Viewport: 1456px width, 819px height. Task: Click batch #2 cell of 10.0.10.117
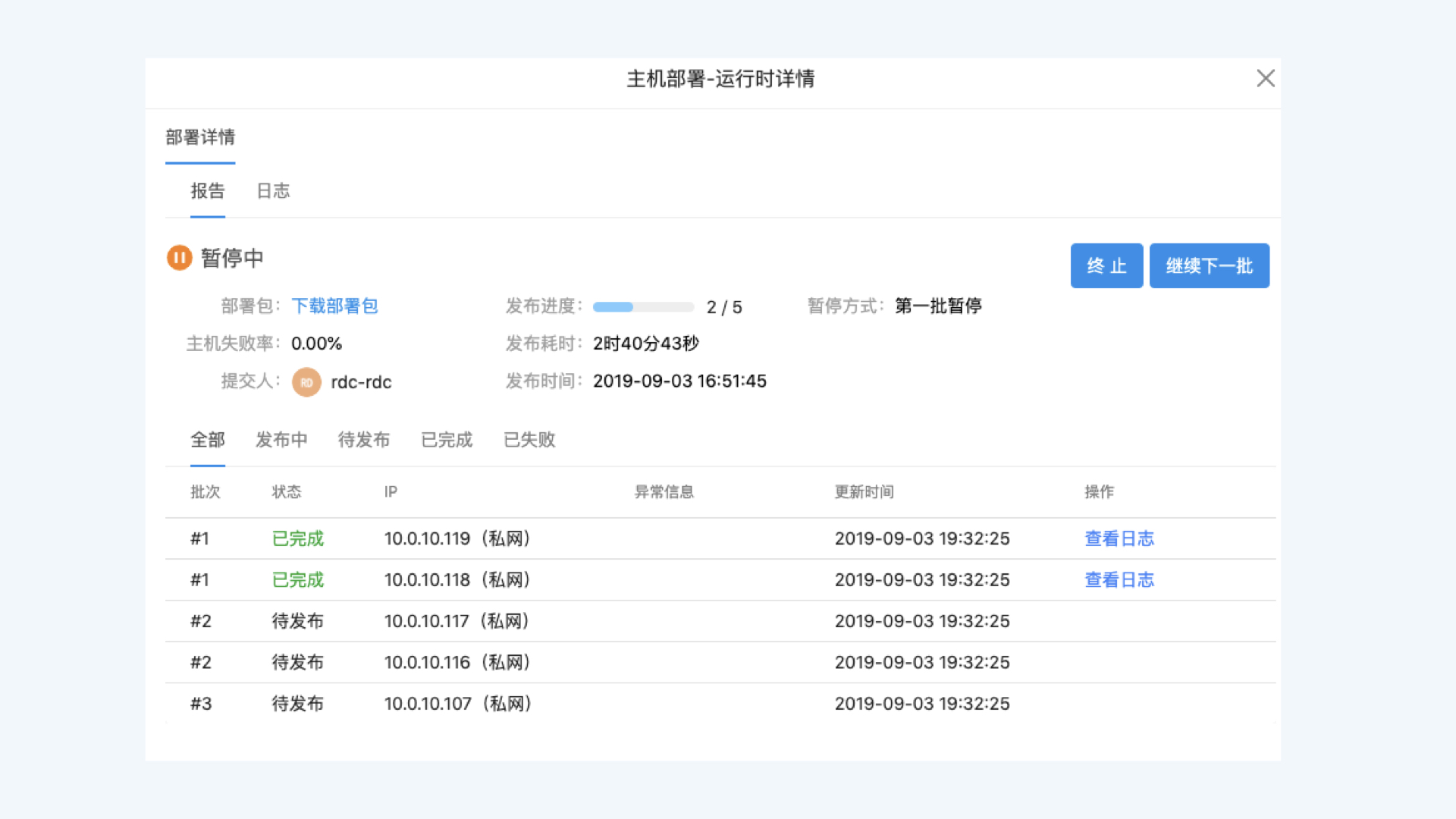point(201,621)
